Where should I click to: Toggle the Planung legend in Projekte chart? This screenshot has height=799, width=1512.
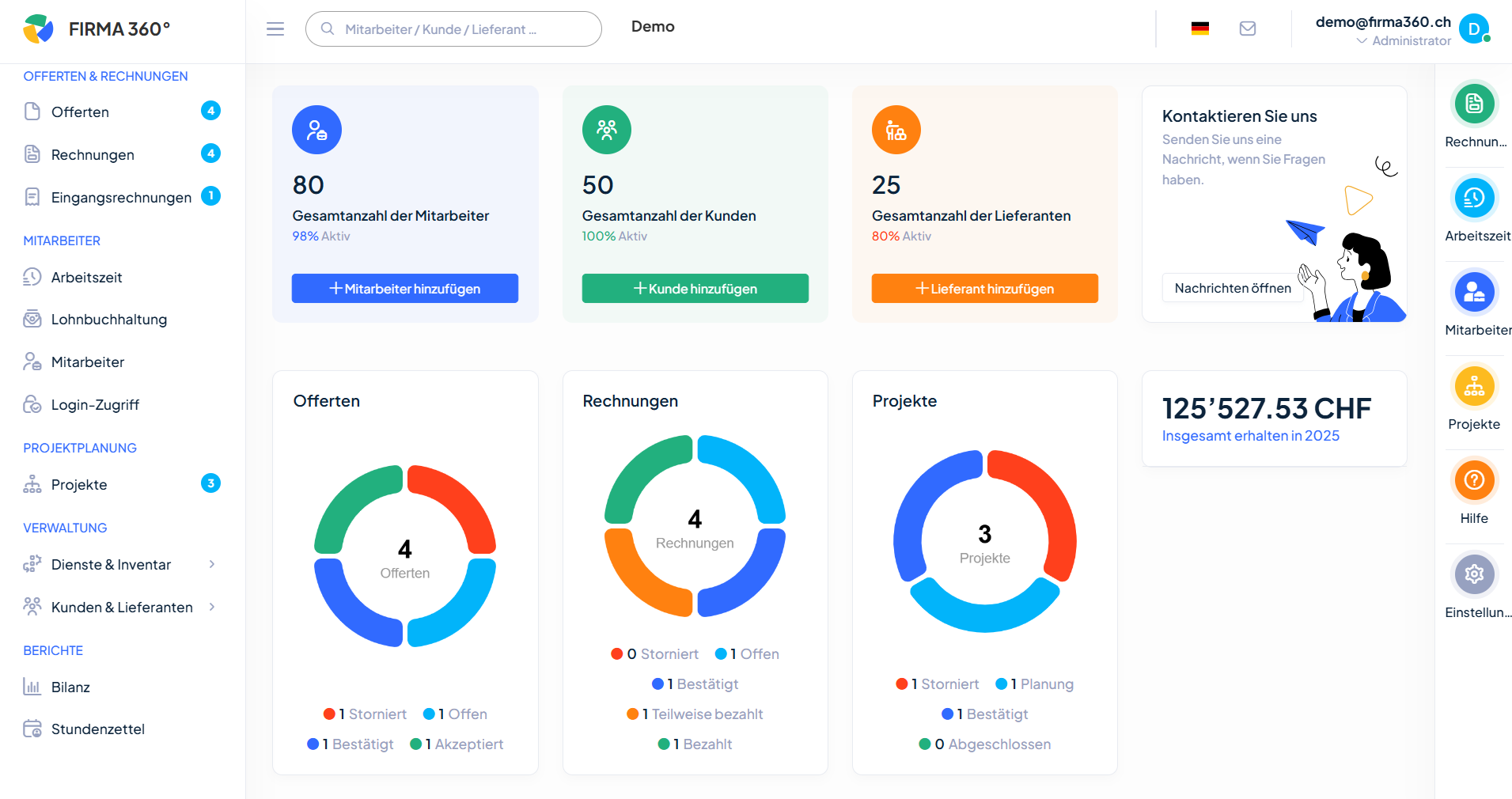click(x=1035, y=684)
